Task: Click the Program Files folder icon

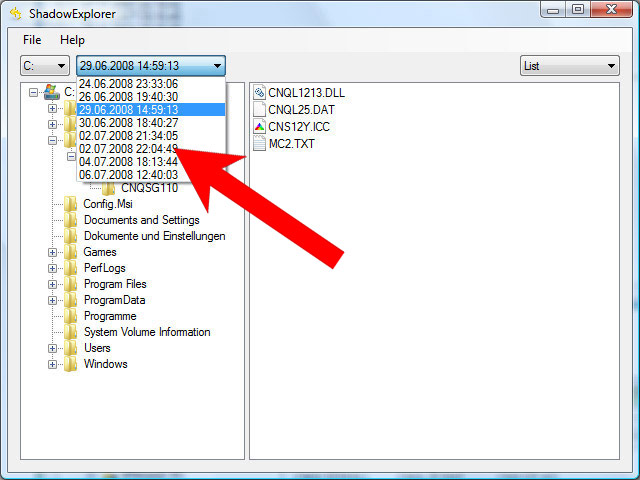Action: coord(71,284)
